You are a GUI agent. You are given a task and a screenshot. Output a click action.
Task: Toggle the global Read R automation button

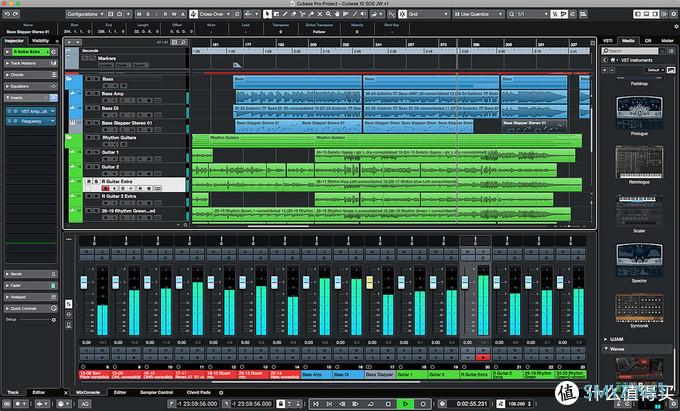165,14
